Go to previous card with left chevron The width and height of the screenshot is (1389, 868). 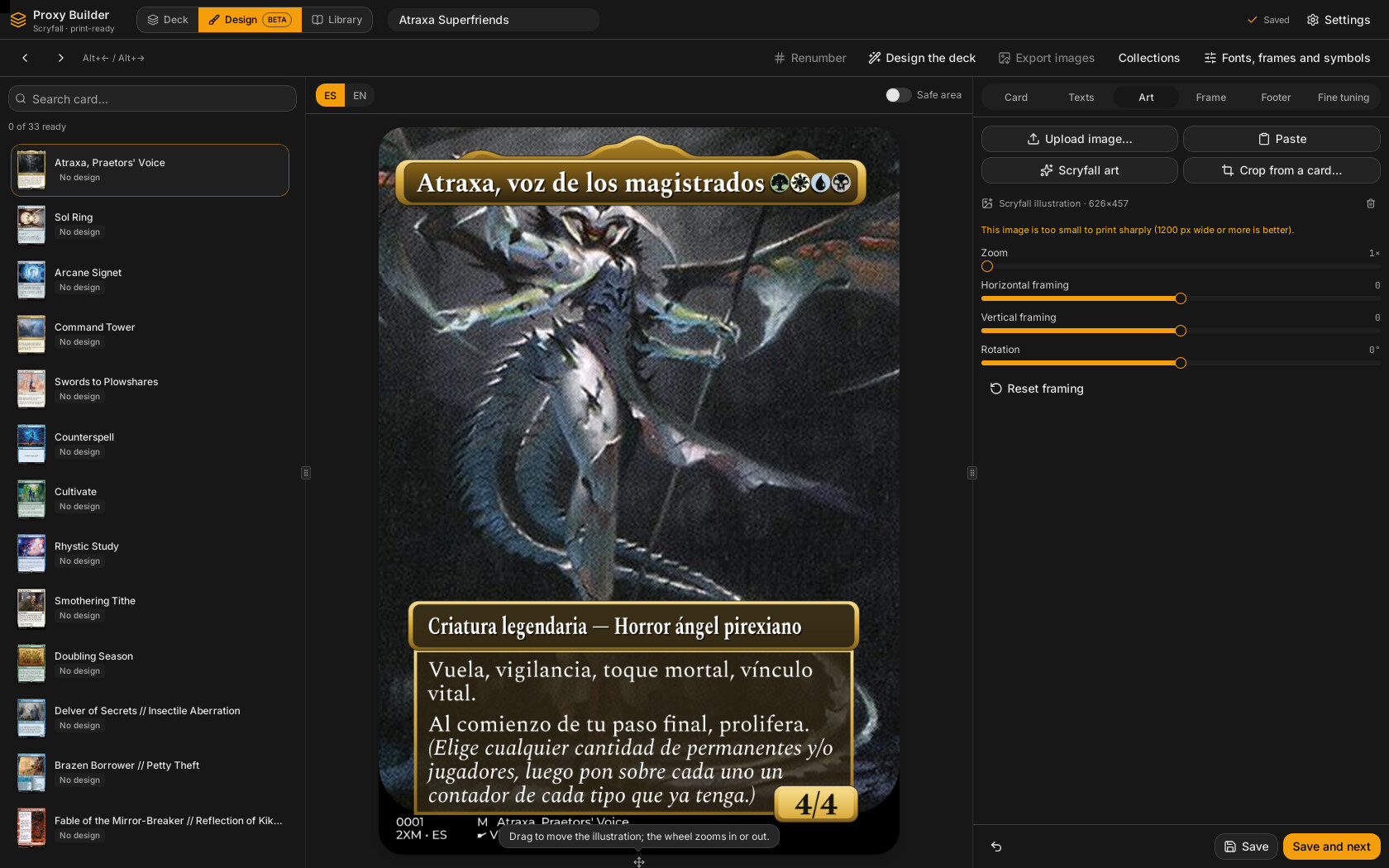(25, 58)
